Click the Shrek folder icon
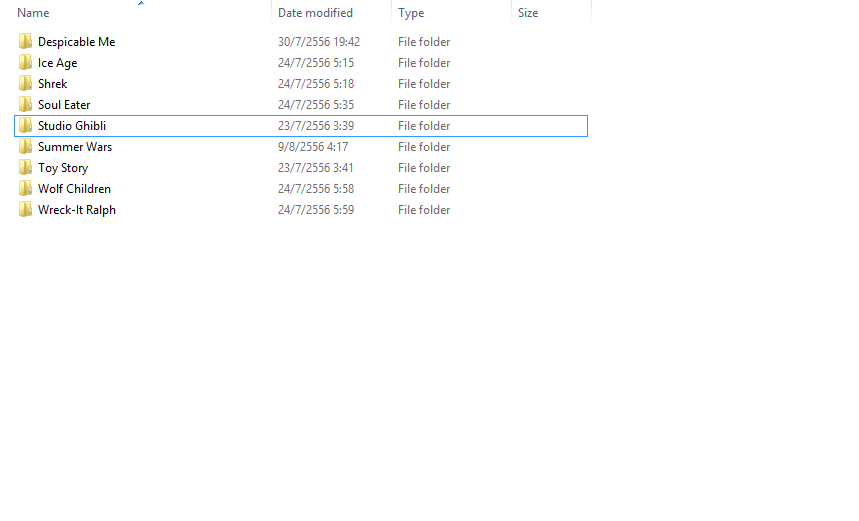This screenshot has height=521, width=859. [25, 83]
